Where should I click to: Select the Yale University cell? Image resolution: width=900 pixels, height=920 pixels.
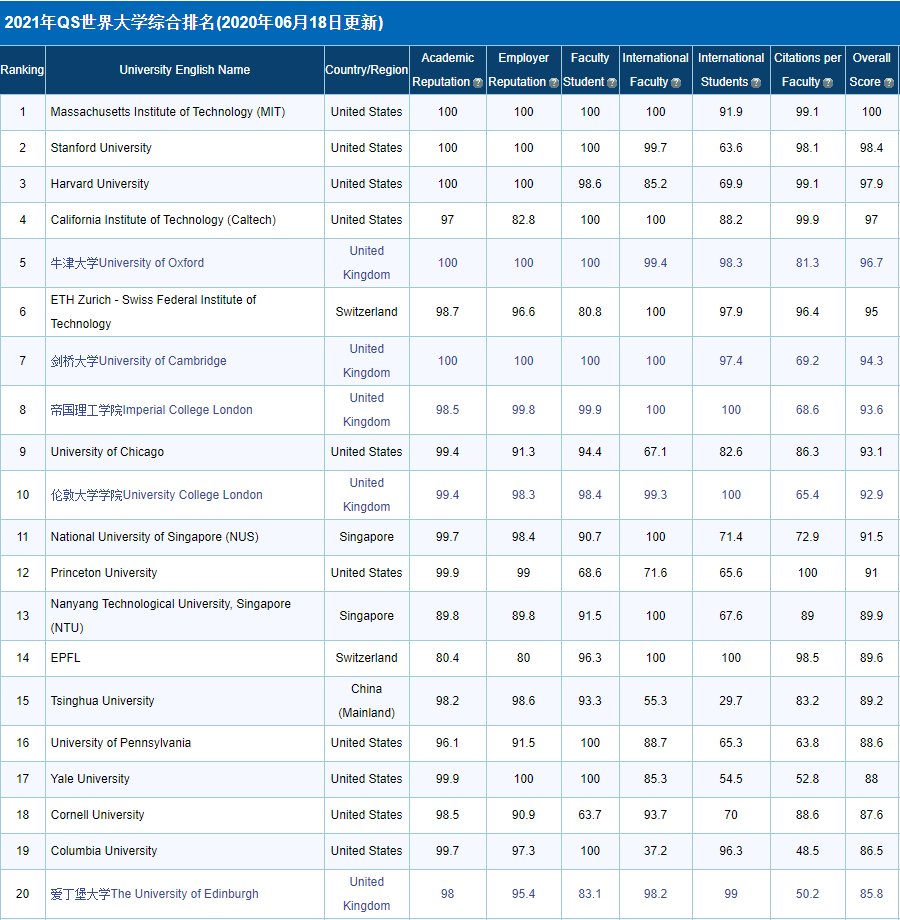185,779
